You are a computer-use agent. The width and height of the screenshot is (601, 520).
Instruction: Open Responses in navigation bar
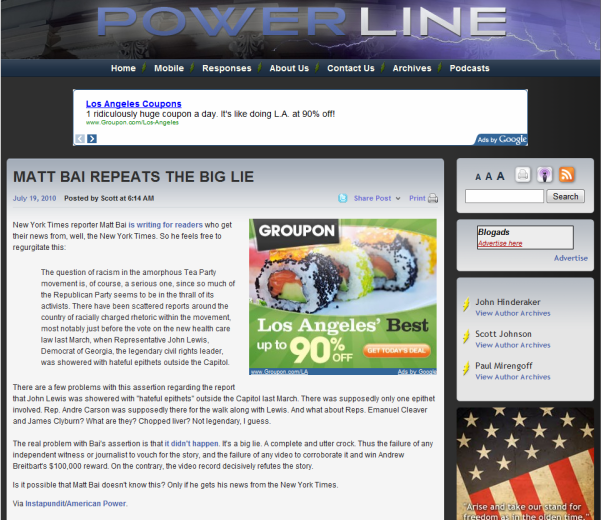coord(227,68)
